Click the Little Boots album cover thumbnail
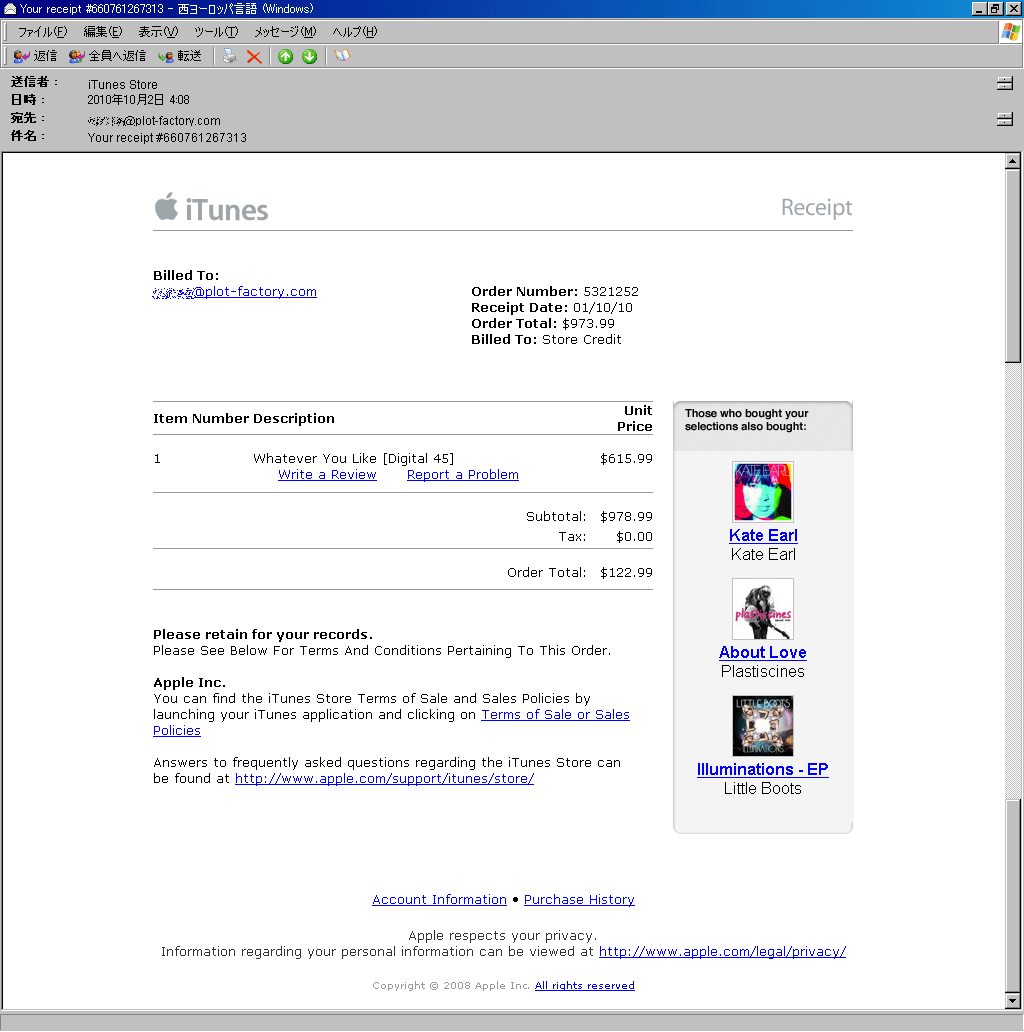Viewport: 1024px width, 1032px height. pyautogui.click(x=763, y=726)
